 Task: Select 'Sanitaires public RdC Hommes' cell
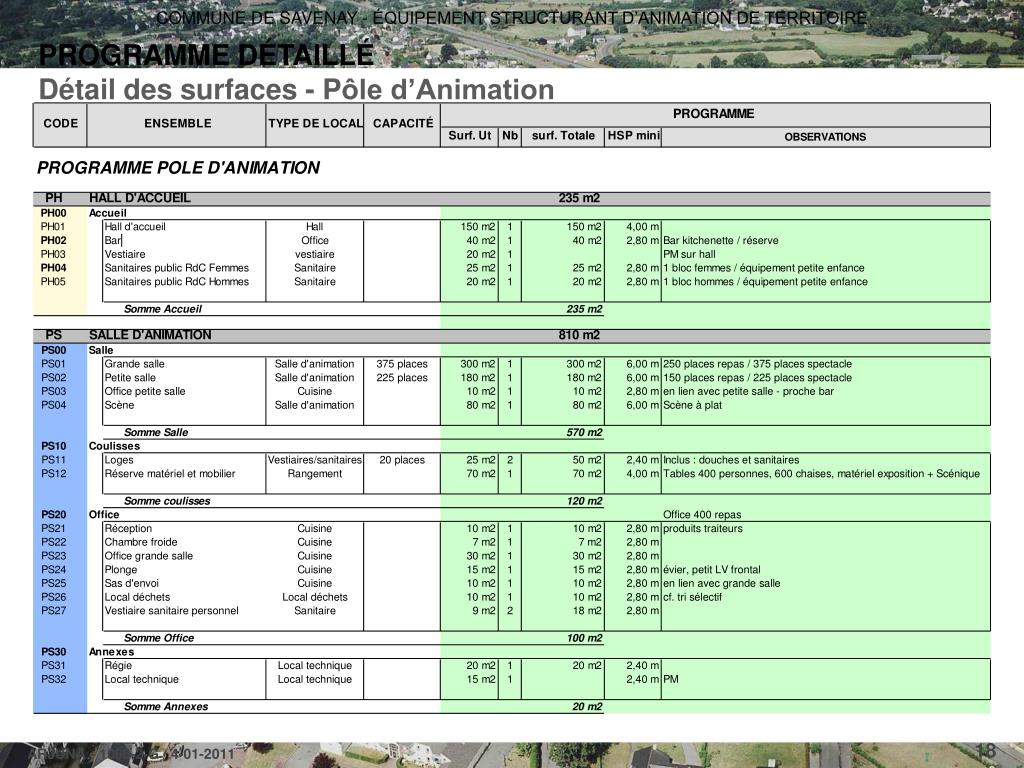pyautogui.click(x=176, y=281)
